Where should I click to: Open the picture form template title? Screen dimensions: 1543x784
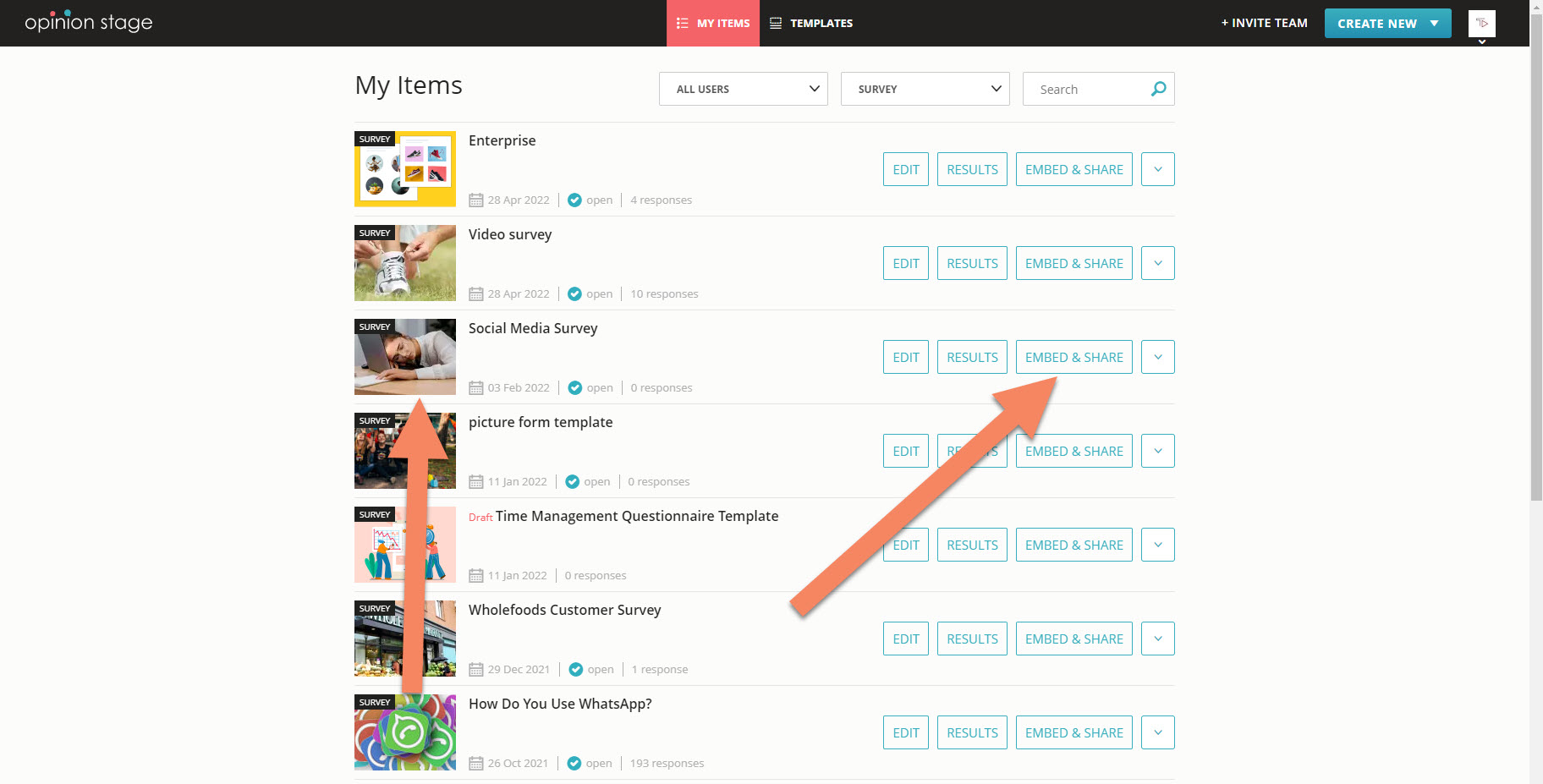tap(541, 422)
